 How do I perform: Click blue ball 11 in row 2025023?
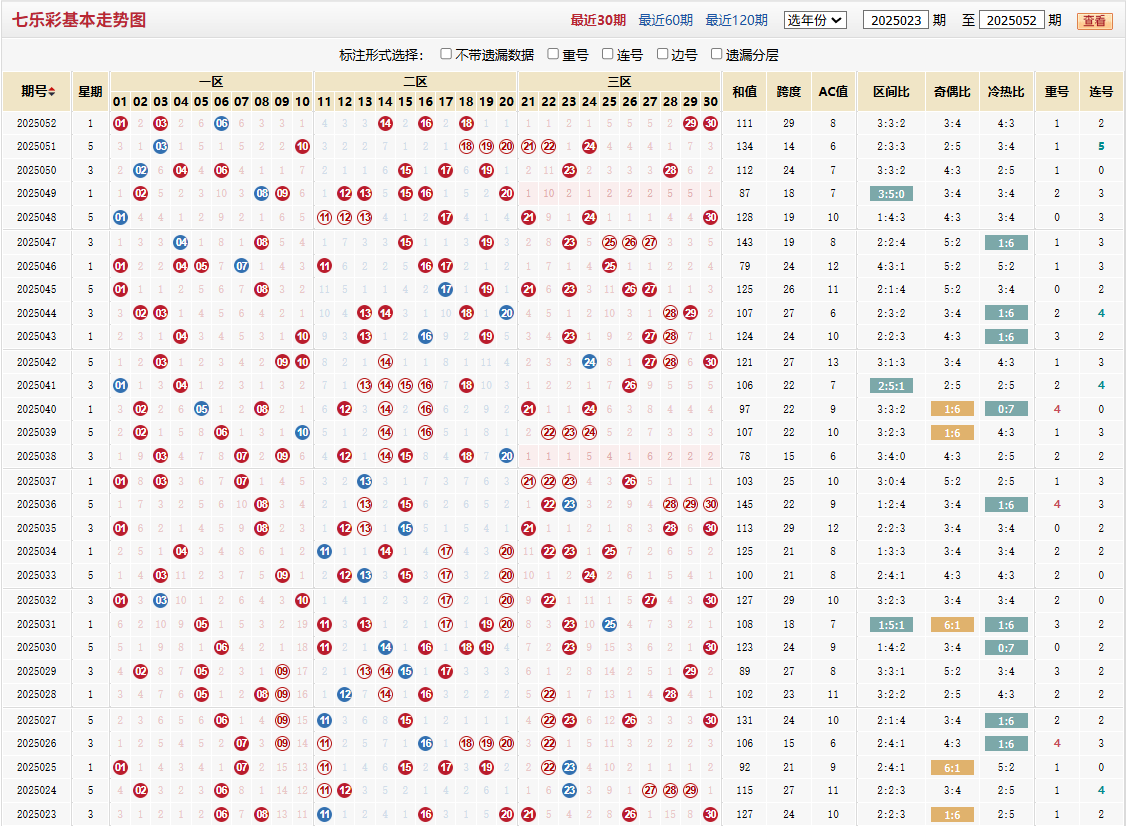click(x=325, y=815)
